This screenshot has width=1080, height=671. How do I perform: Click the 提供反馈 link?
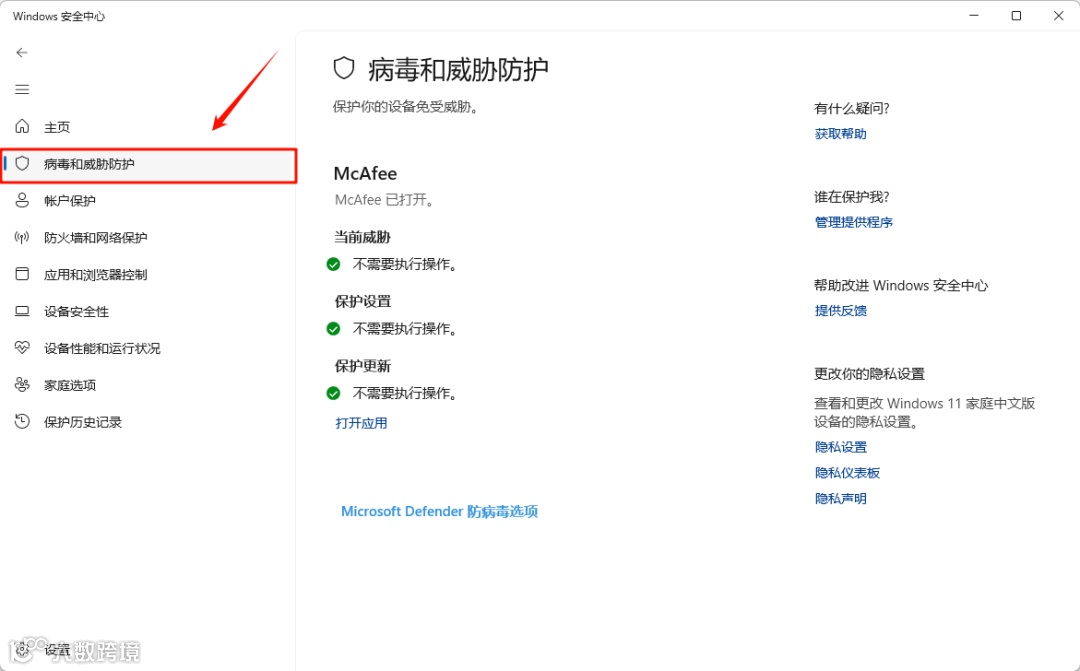point(840,311)
